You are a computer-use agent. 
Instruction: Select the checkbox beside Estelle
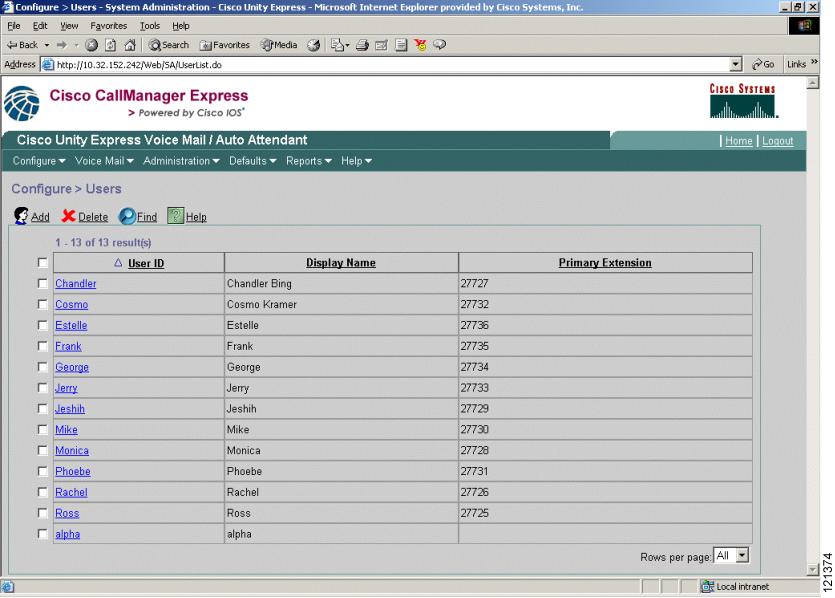[x=43, y=325]
